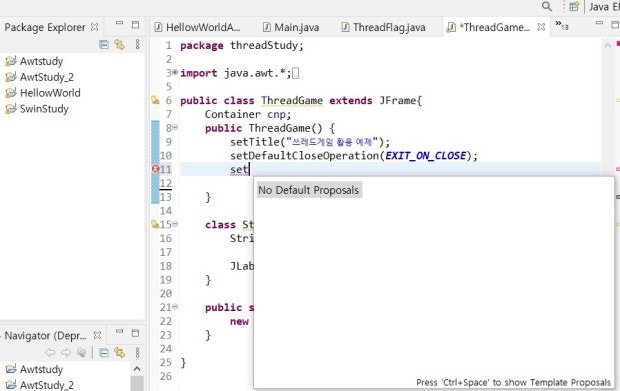
Task: Switch to HellowWorldA... editor tab
Action: pyautogui.click(x=197, y=27)
